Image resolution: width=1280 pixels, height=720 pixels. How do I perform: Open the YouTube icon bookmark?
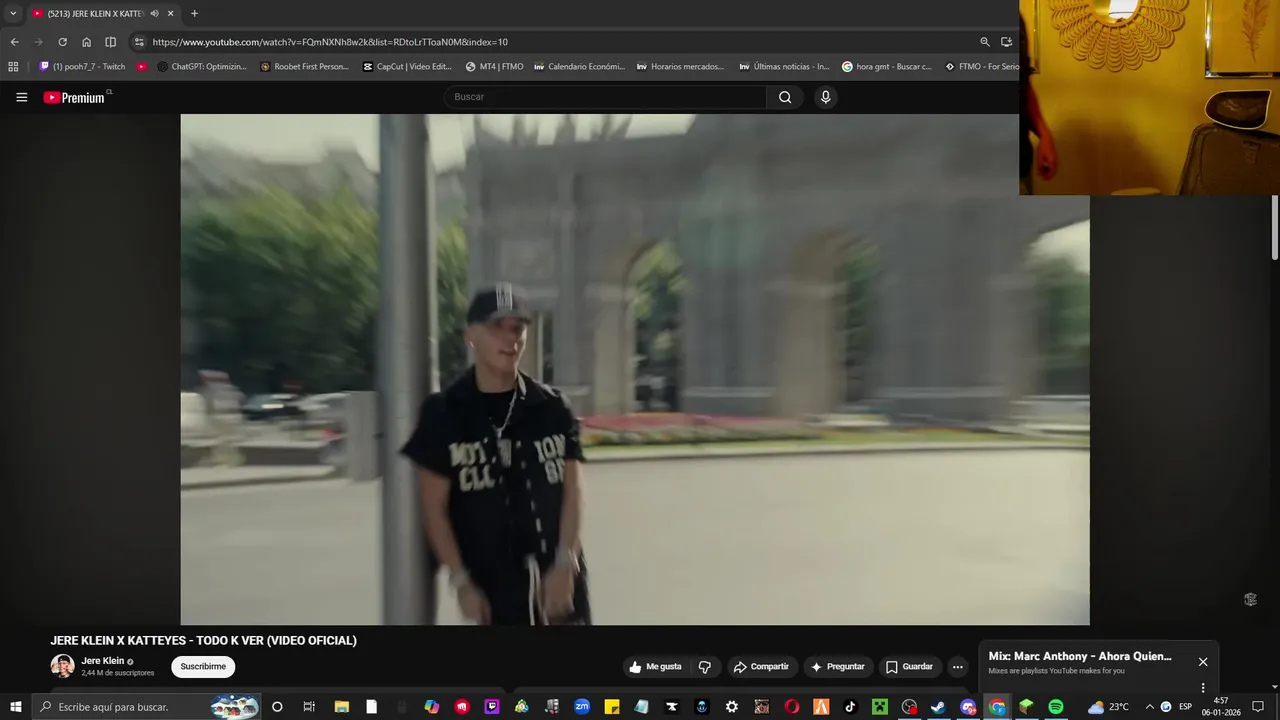pos(142,67)
